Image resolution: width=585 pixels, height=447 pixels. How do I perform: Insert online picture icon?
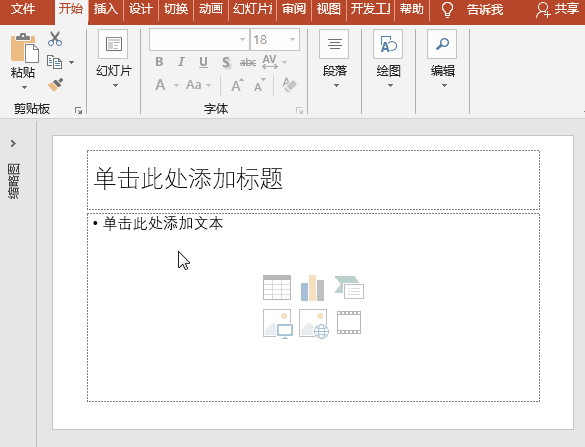coord(314,323)
